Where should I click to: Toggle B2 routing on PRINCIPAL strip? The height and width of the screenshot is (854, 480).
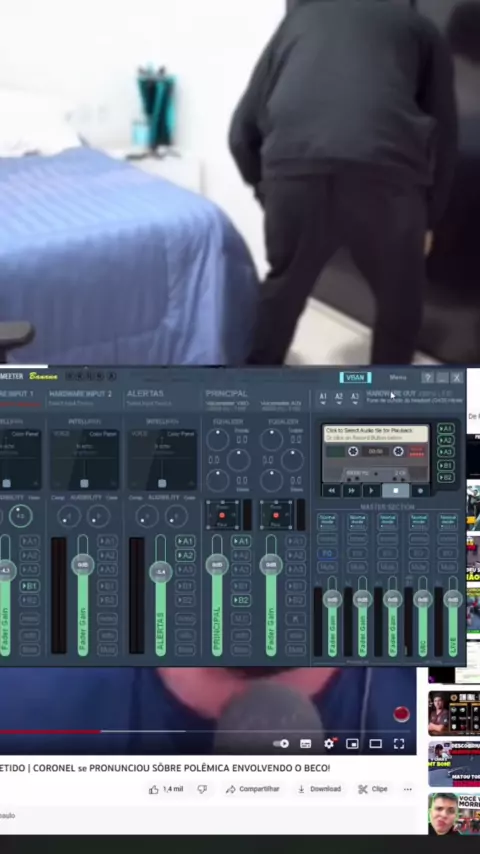241,600
